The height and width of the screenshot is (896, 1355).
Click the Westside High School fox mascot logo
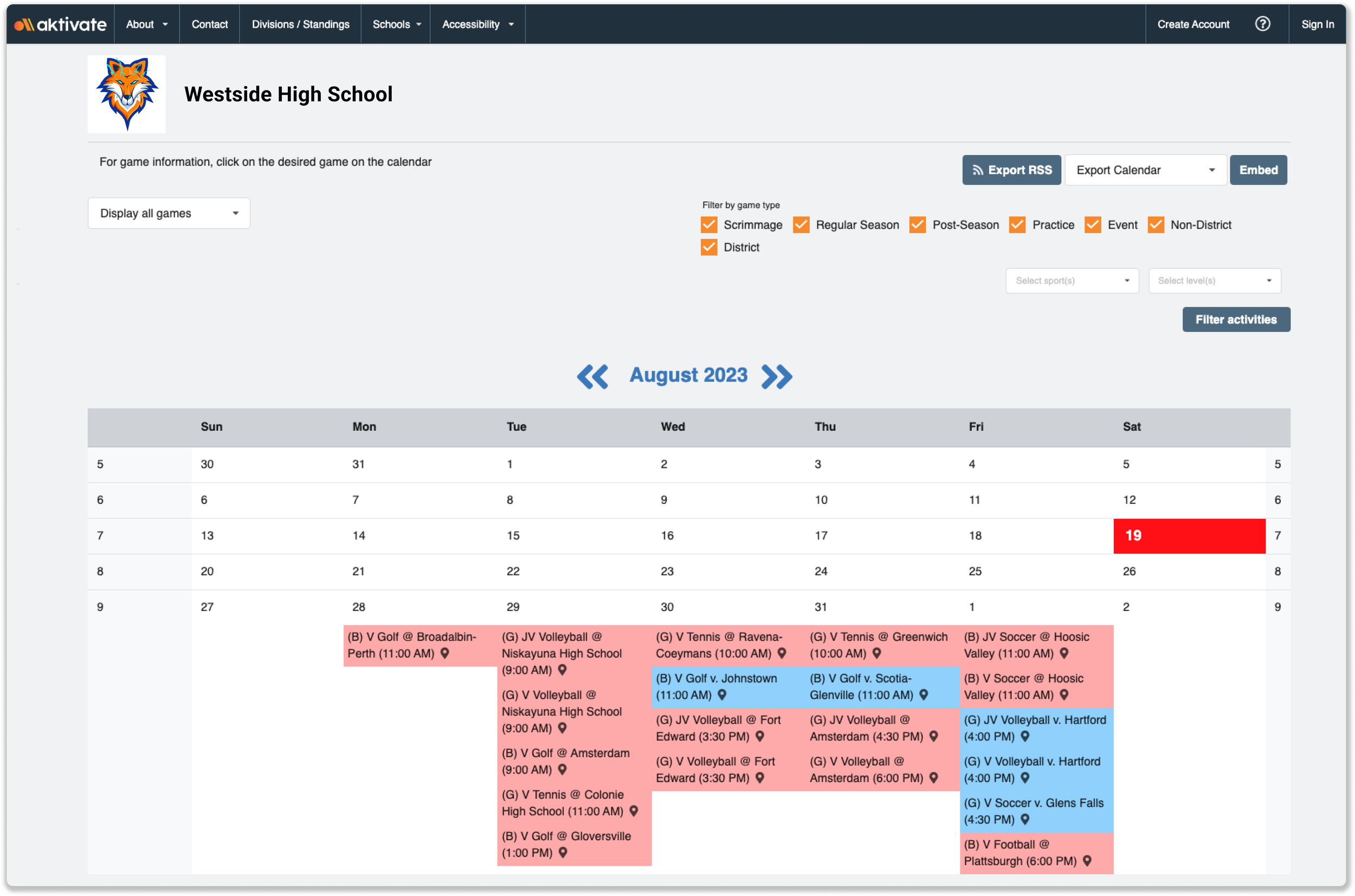pos(126,94)
